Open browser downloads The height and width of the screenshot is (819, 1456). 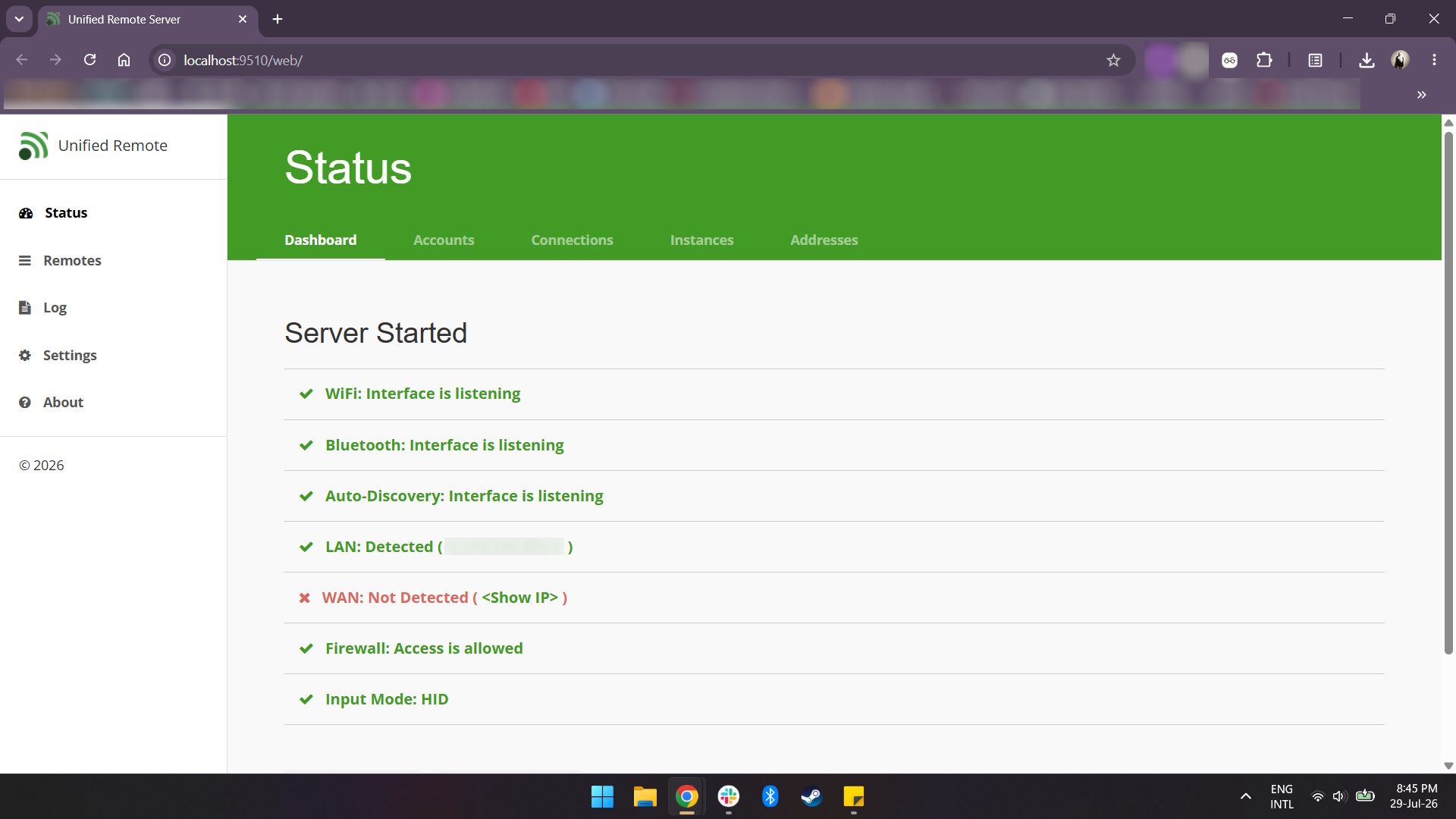pos(1367,60)
